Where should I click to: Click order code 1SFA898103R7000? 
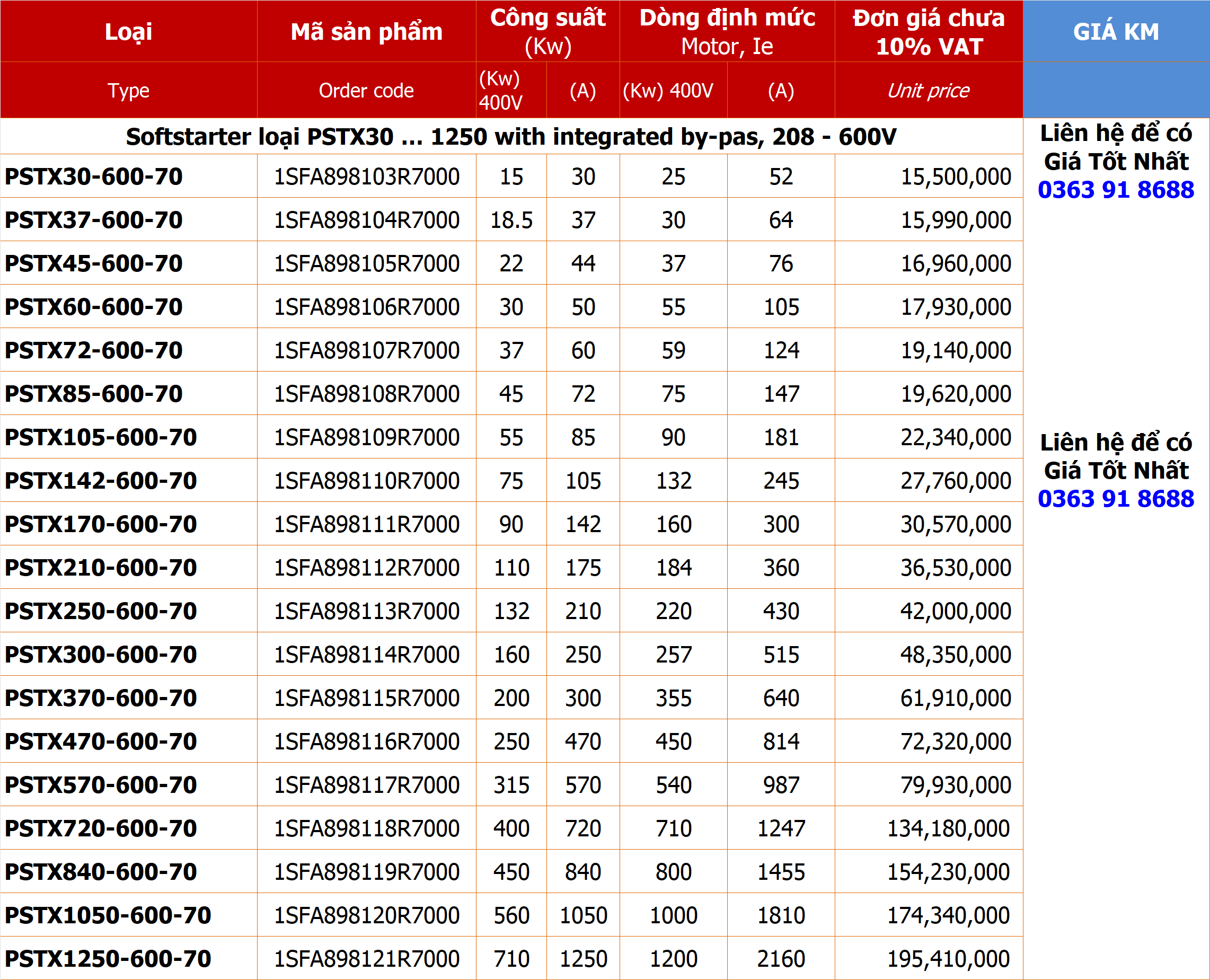pos(366,176)
